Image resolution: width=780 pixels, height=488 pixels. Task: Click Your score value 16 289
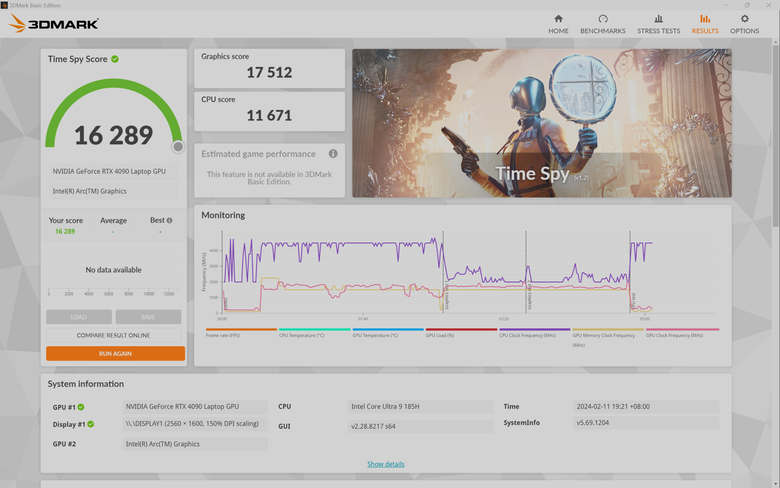[x=65, y=231]
